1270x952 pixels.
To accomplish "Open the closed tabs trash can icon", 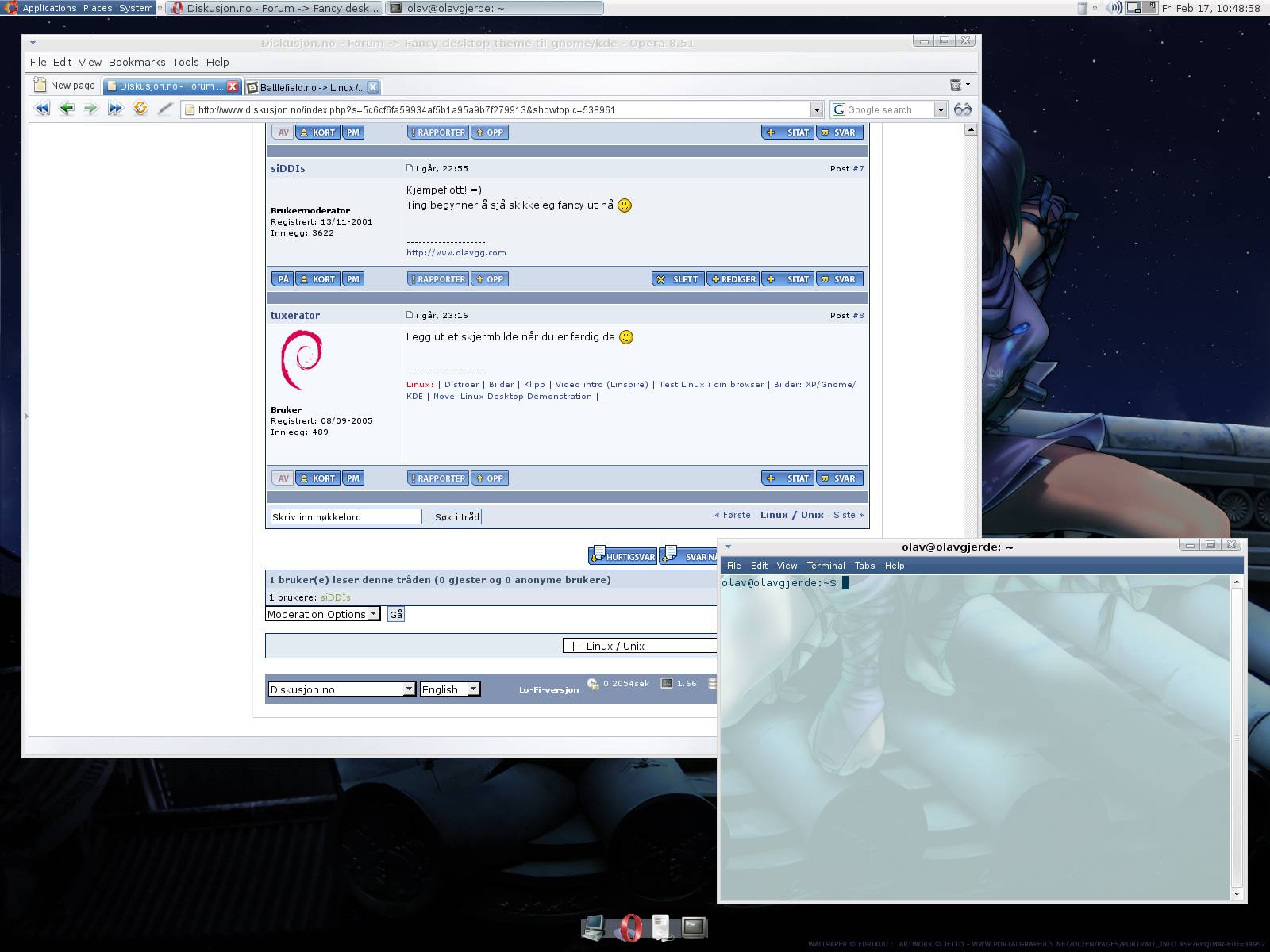I will click(956, 85).
